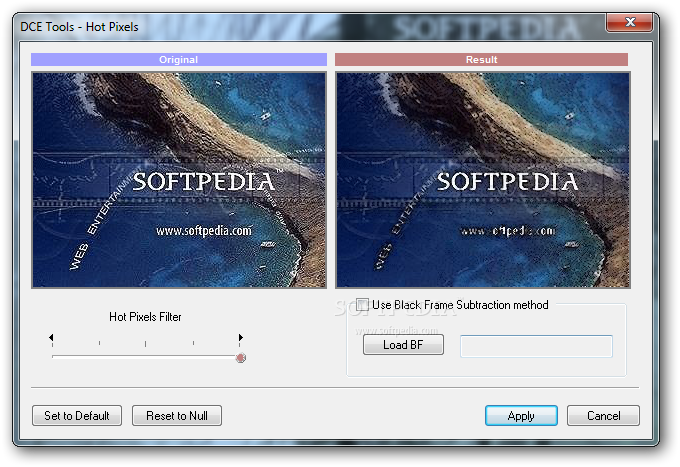
Task: Click the Original preview image
Action: point(179,180)
